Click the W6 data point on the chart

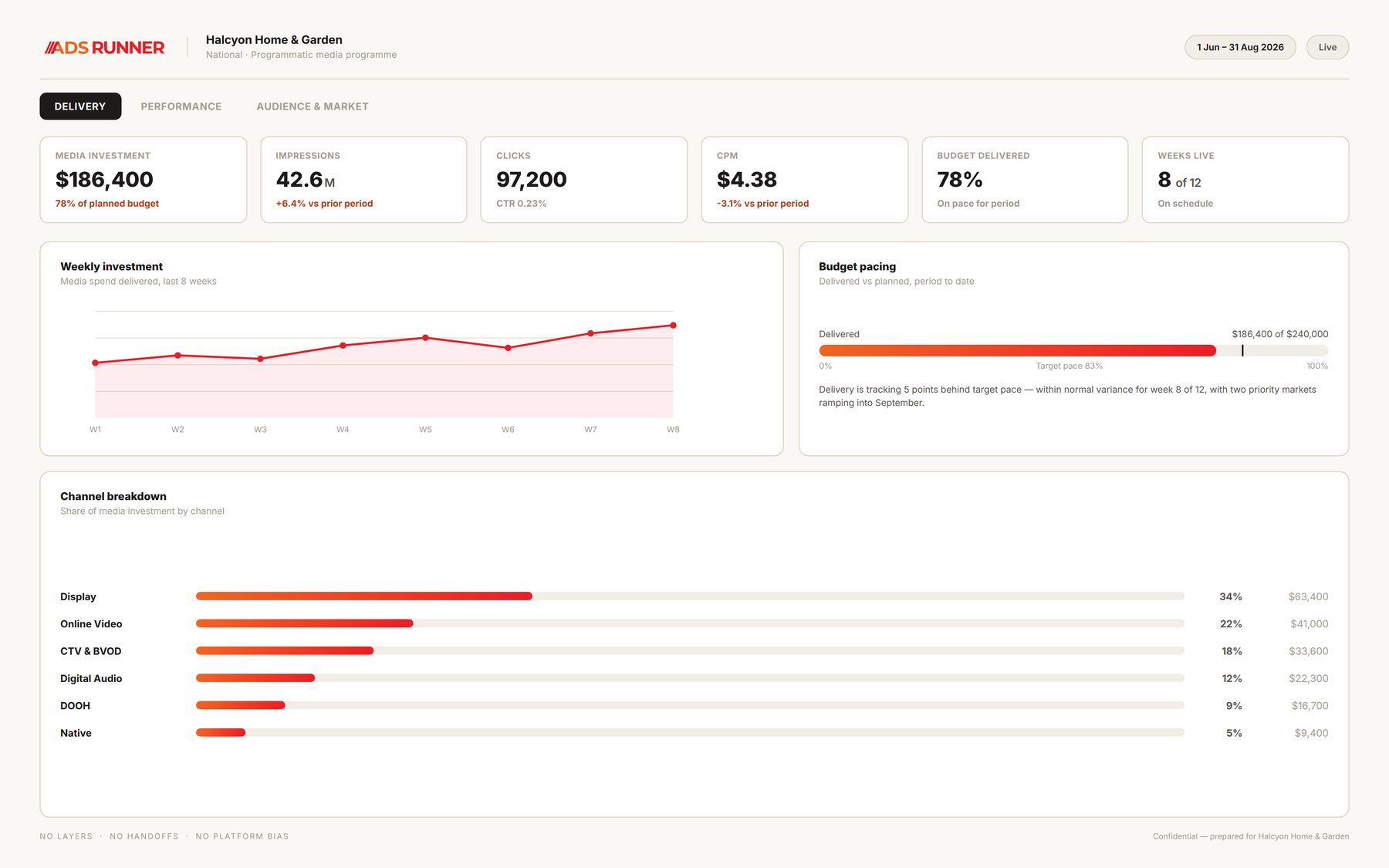(x=508, y=348)
